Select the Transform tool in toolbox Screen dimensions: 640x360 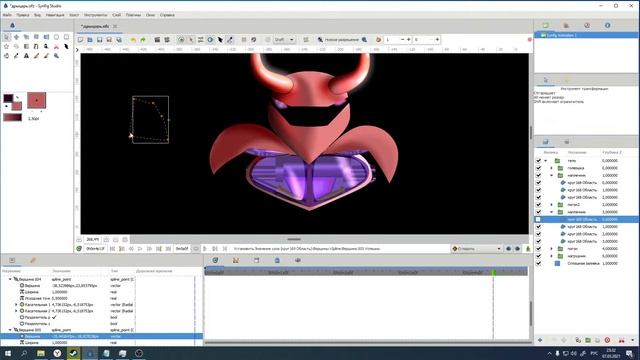coord(7,37)
